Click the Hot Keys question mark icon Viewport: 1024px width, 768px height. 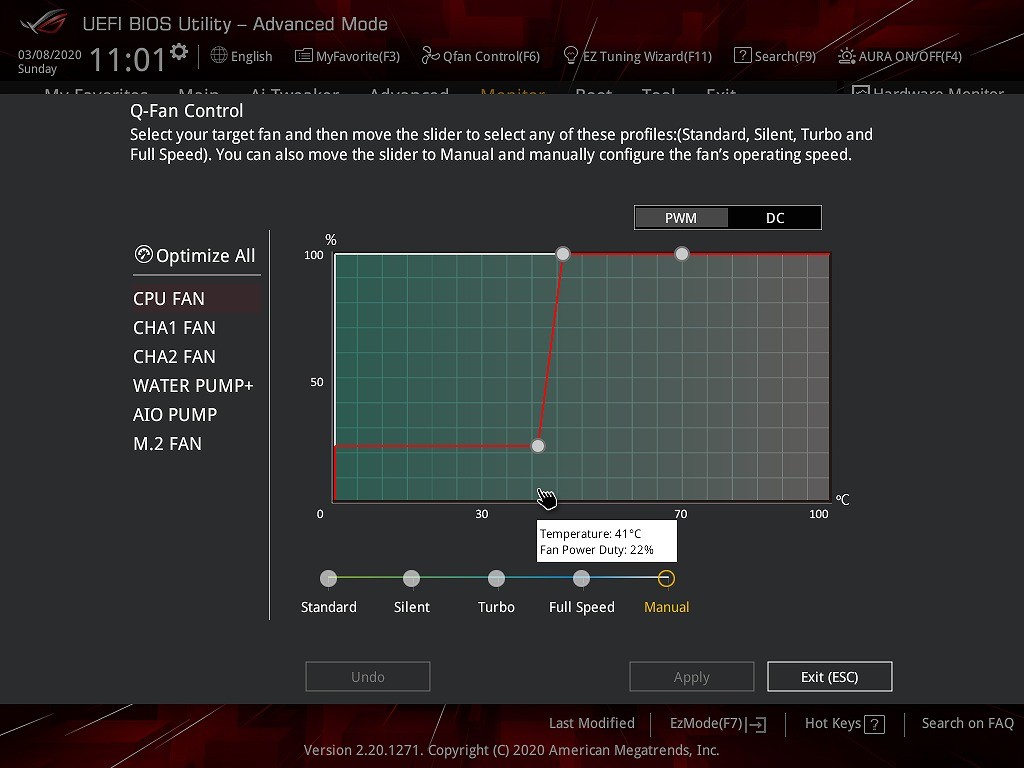click(x=874, y=724)
